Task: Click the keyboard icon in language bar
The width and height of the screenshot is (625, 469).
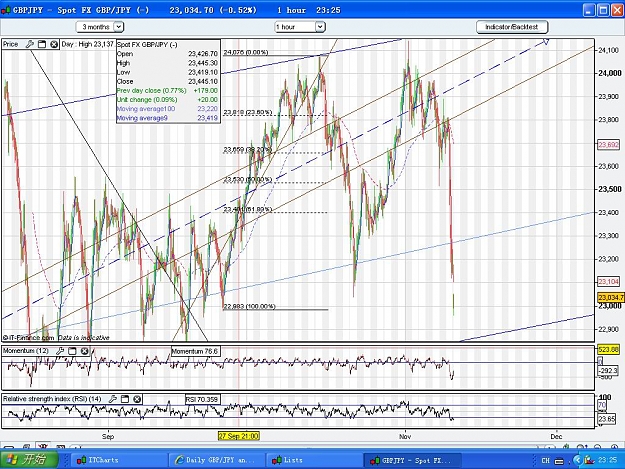Action: (560, 461)
